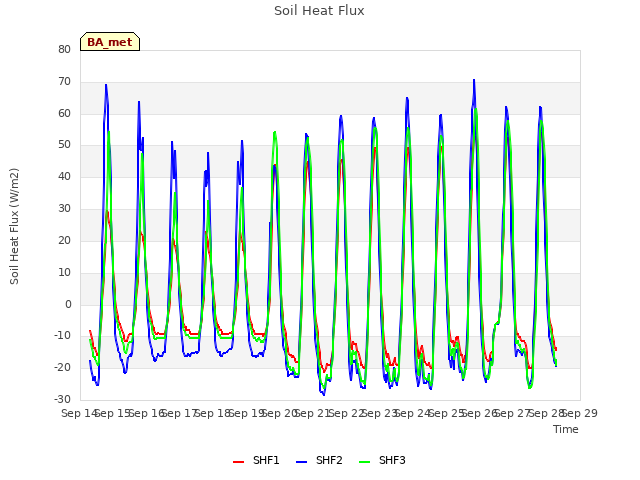Click the Sep 23 x-axis tick label
Screen dimensions: 640x480
[x=380, y=413]
